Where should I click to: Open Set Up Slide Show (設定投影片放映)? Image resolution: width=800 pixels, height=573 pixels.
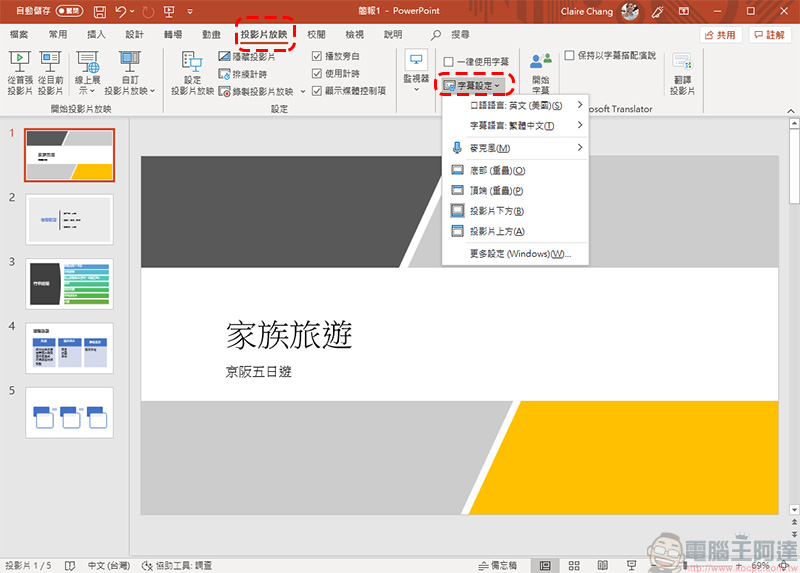point(192,73)
